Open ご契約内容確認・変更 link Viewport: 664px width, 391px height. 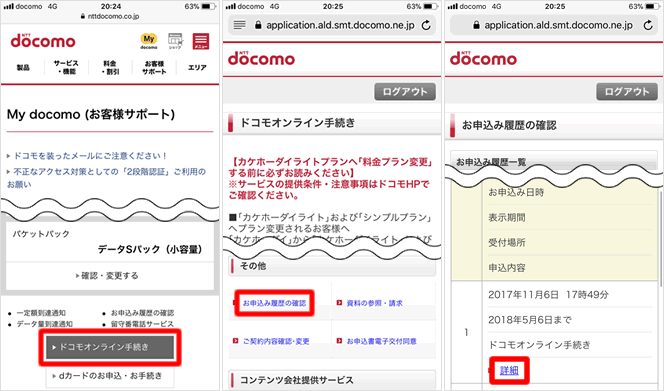276,341
